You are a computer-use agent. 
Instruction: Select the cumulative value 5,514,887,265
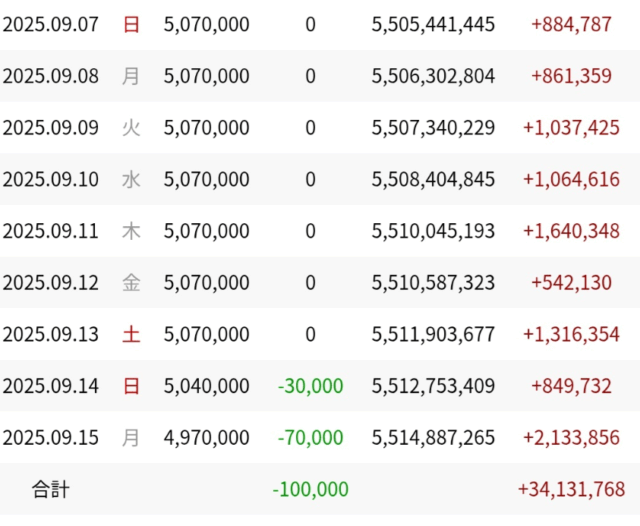point(433,438)
